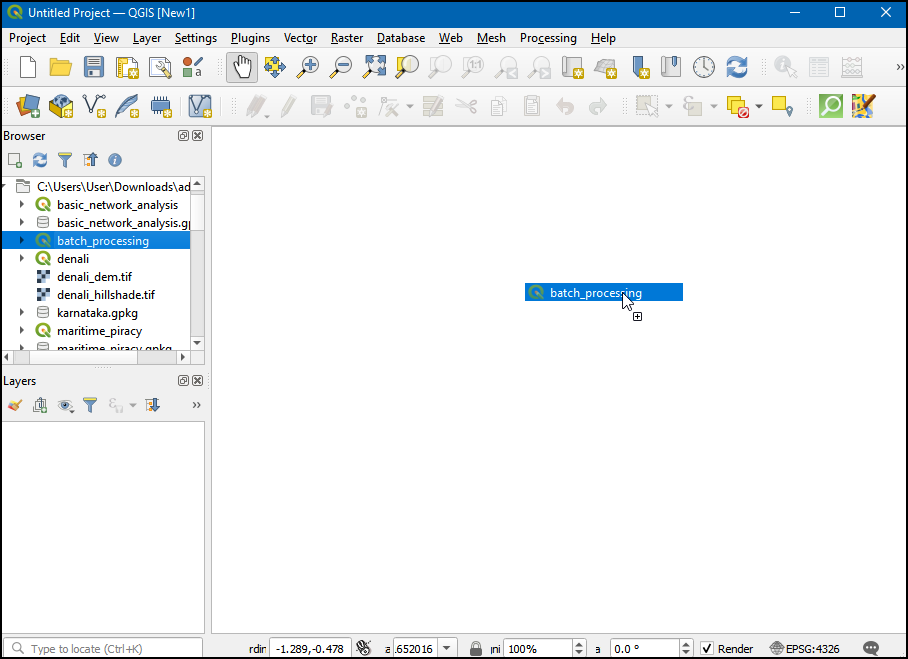908x659 pixels.
Task: Open the Project menu
Action: coord(27,38)
